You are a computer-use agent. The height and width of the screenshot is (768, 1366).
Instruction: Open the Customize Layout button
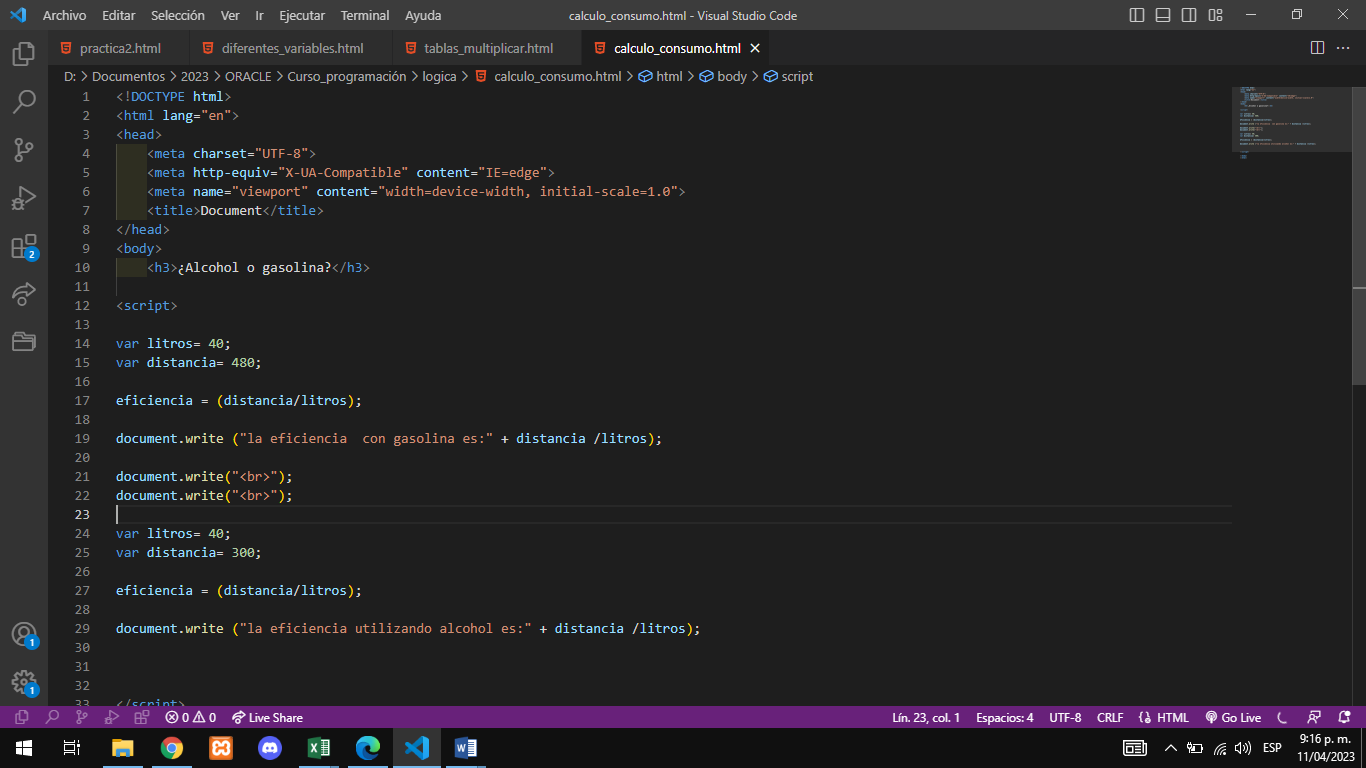click(x=1215, y=15)
